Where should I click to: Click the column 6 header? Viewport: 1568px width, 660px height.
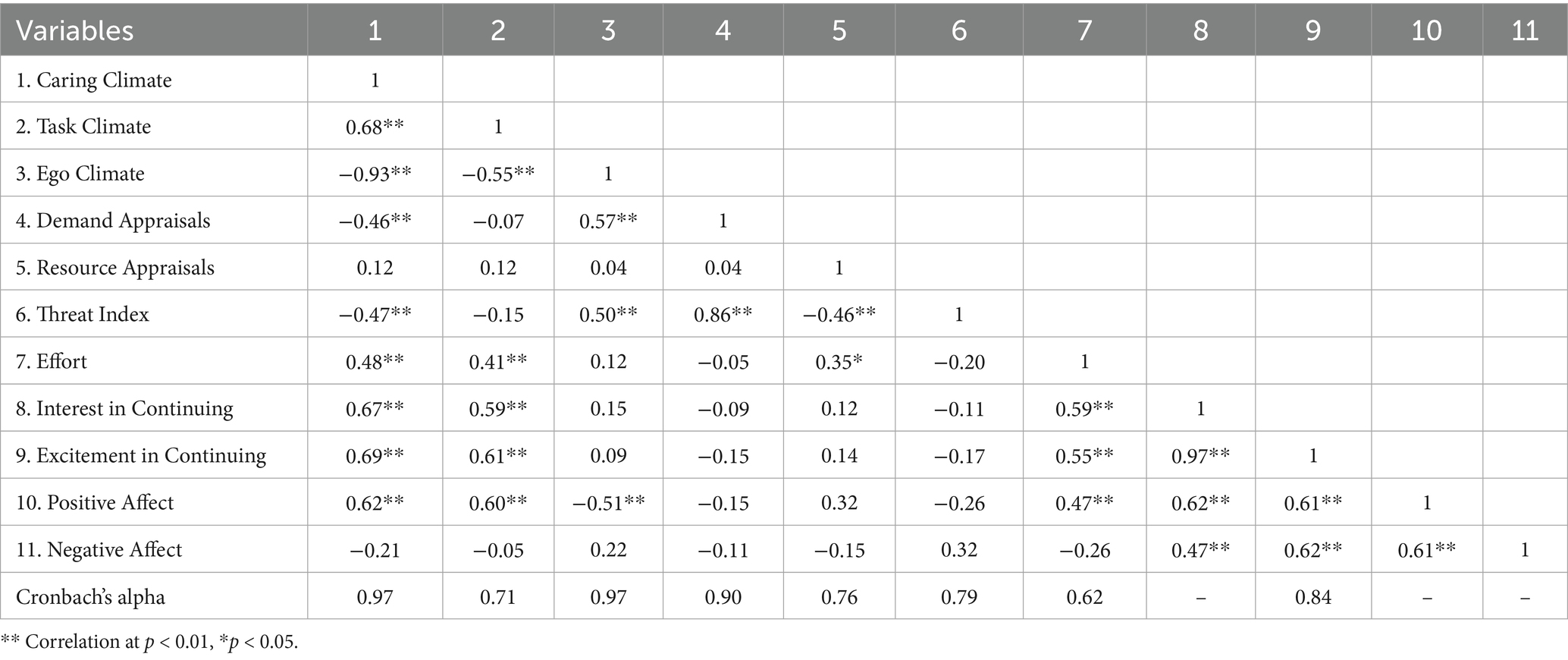pyautogui.click(x=958, y=30)
